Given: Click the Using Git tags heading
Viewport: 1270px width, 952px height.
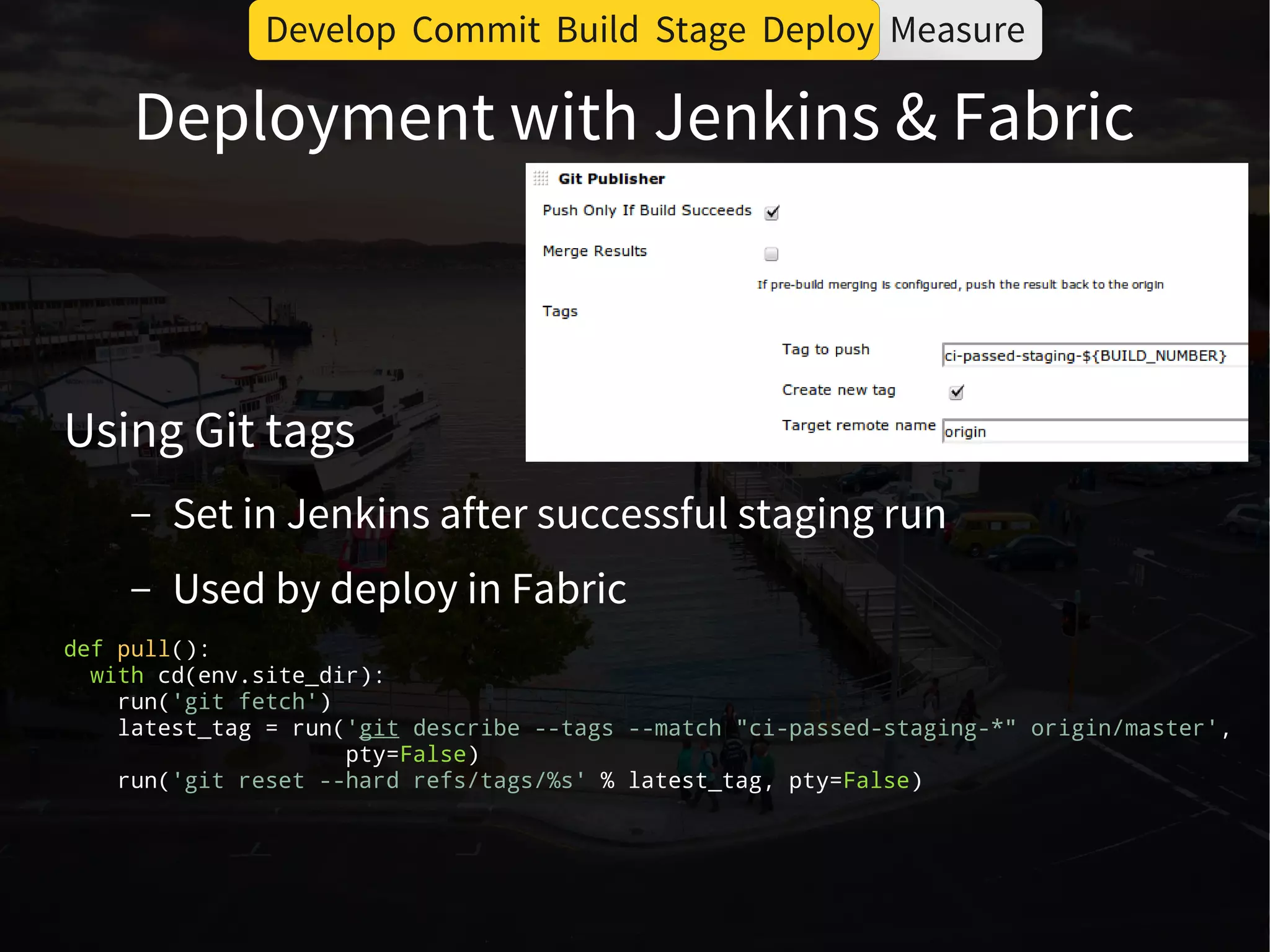Looking at the screenshot, I should pyautogui.click(x=210, y=431).
